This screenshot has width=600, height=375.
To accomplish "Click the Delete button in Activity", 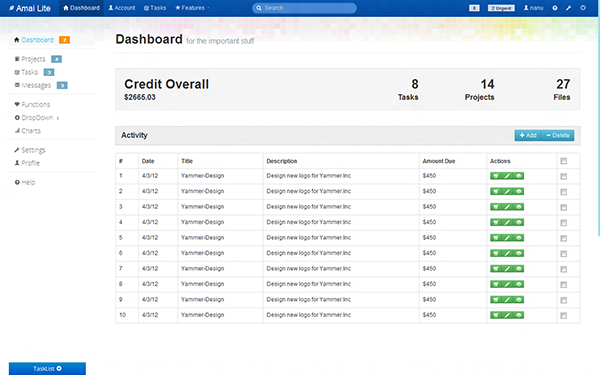I will (558, 135).
